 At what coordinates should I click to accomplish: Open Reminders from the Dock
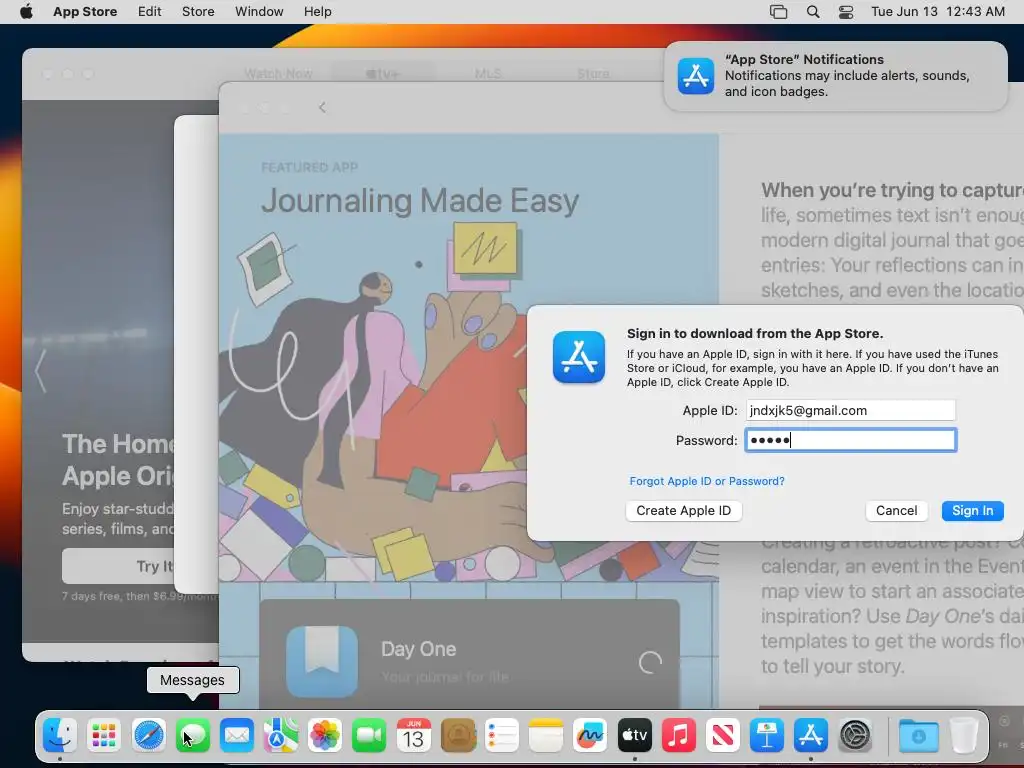[x=502, y=736]
